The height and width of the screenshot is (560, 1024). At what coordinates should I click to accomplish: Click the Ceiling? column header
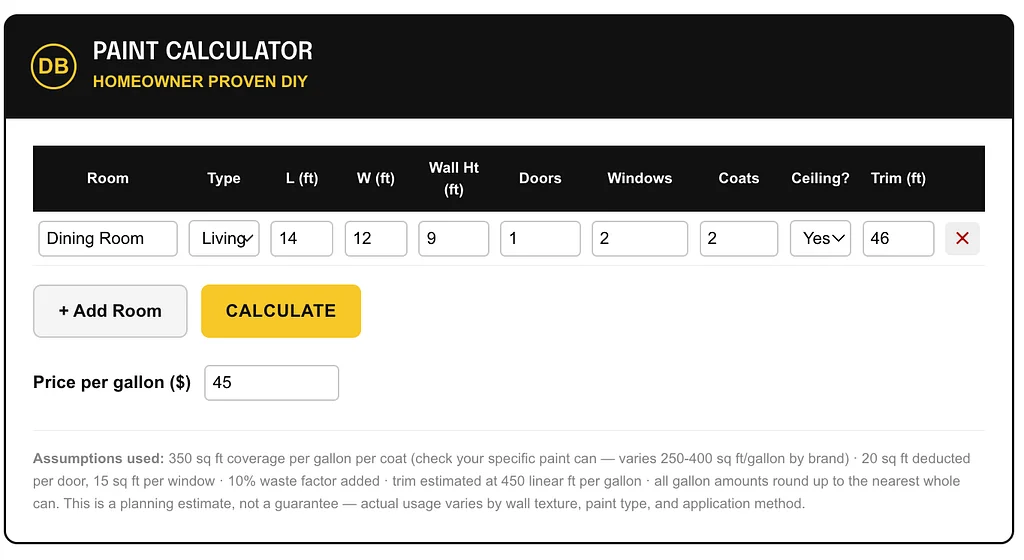click(x=820, y=178)
